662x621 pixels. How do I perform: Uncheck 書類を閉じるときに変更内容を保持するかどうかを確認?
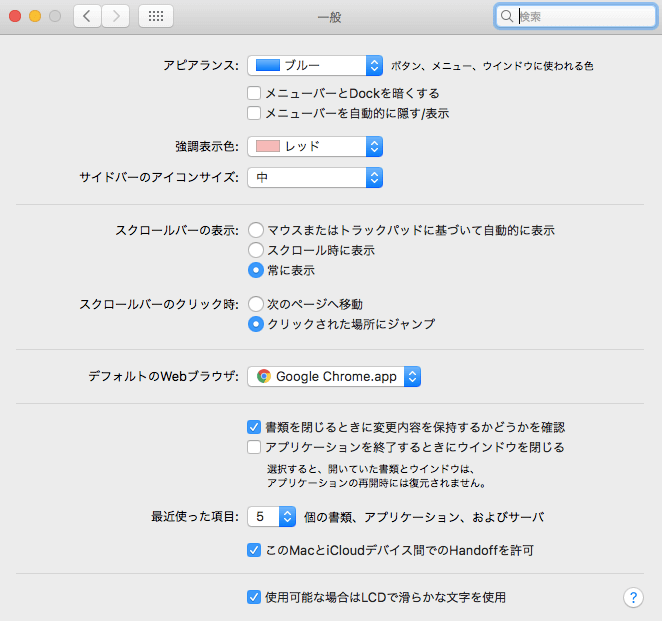[254, 427]
